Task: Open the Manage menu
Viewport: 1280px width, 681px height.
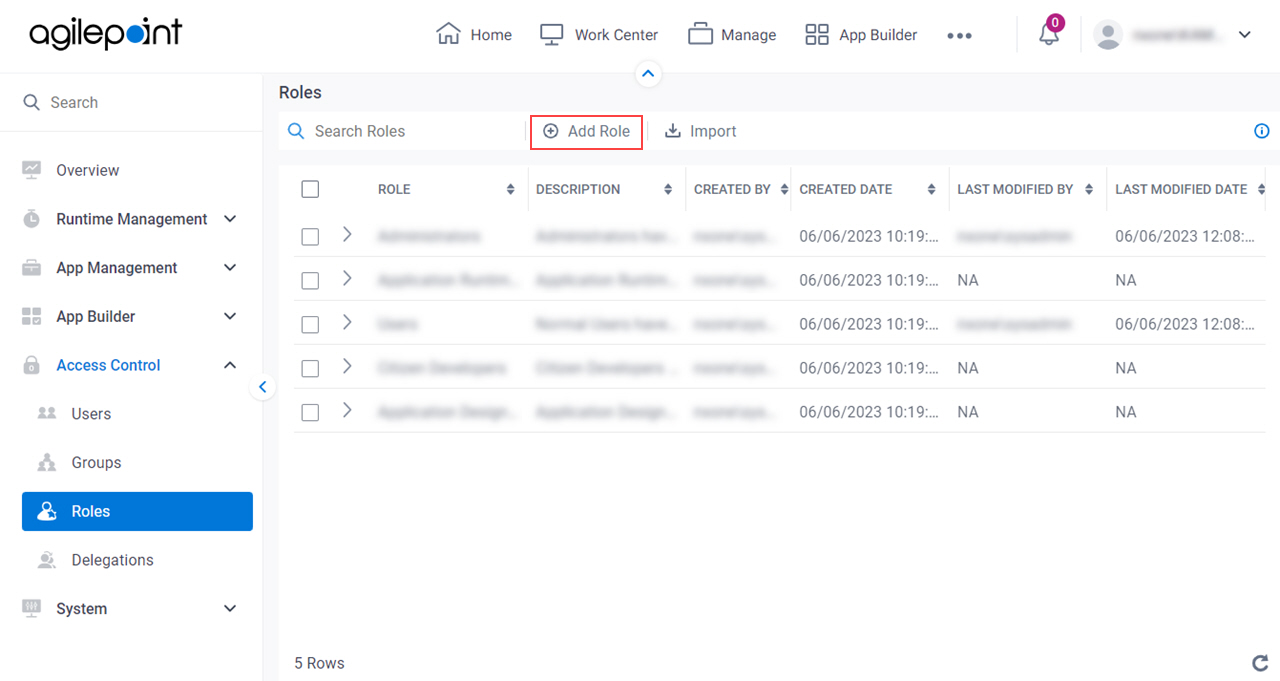Action: point(732,34)
